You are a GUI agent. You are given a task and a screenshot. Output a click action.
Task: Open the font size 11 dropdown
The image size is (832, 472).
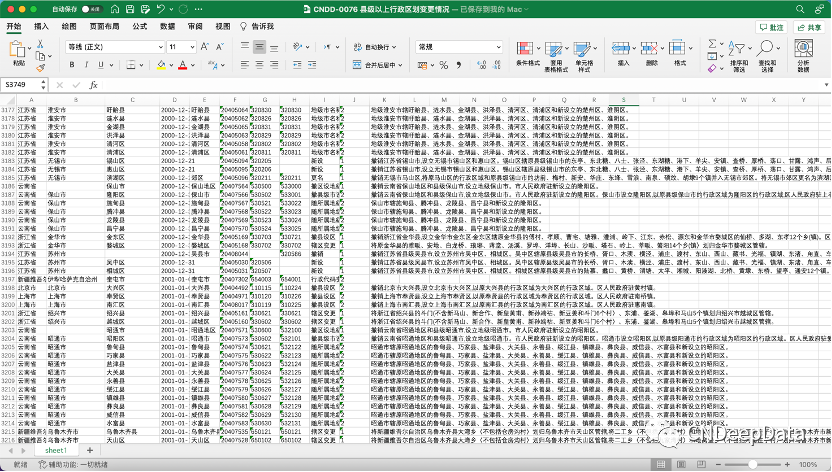pos(192,47)
